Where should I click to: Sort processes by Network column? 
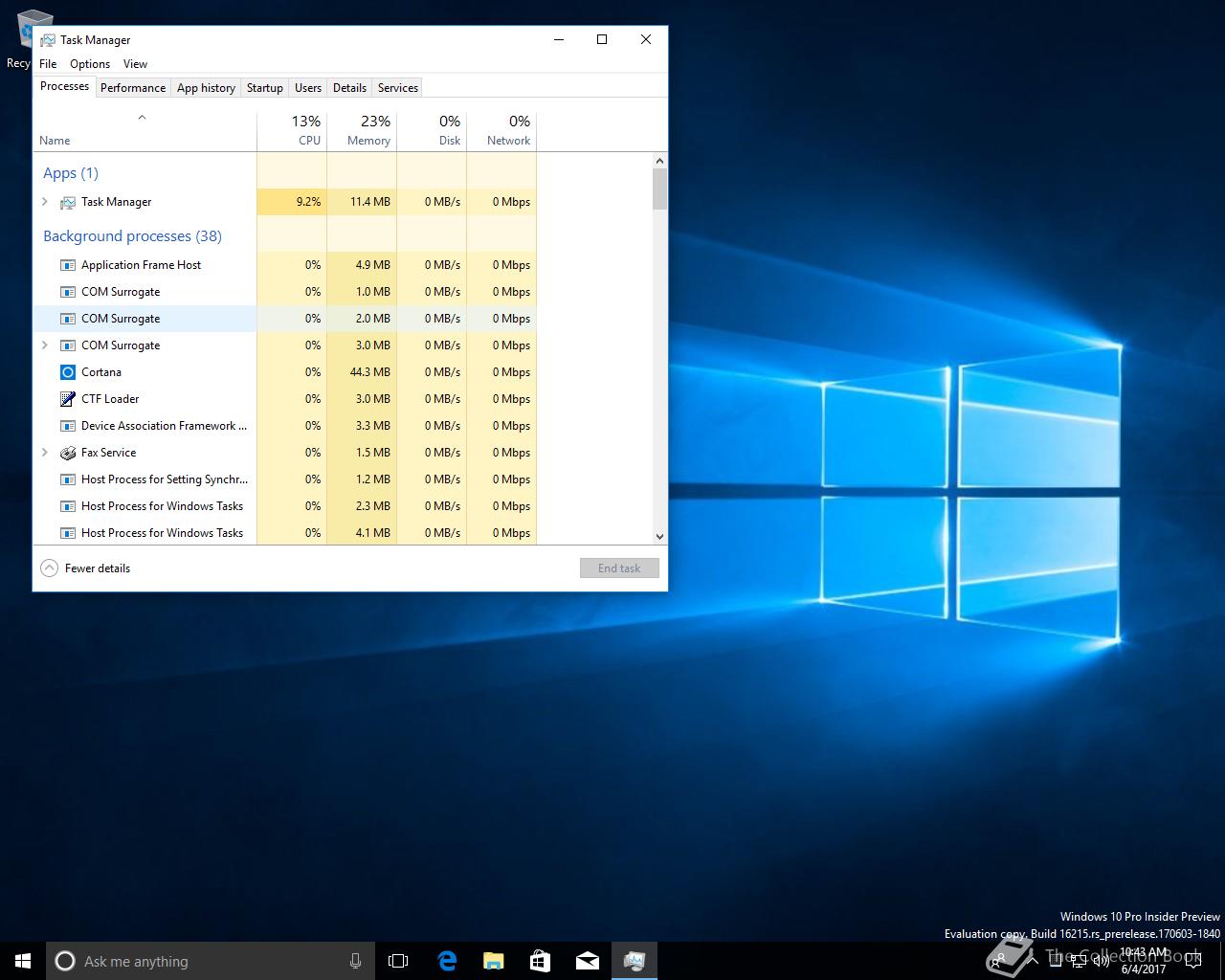click(501, 131)
